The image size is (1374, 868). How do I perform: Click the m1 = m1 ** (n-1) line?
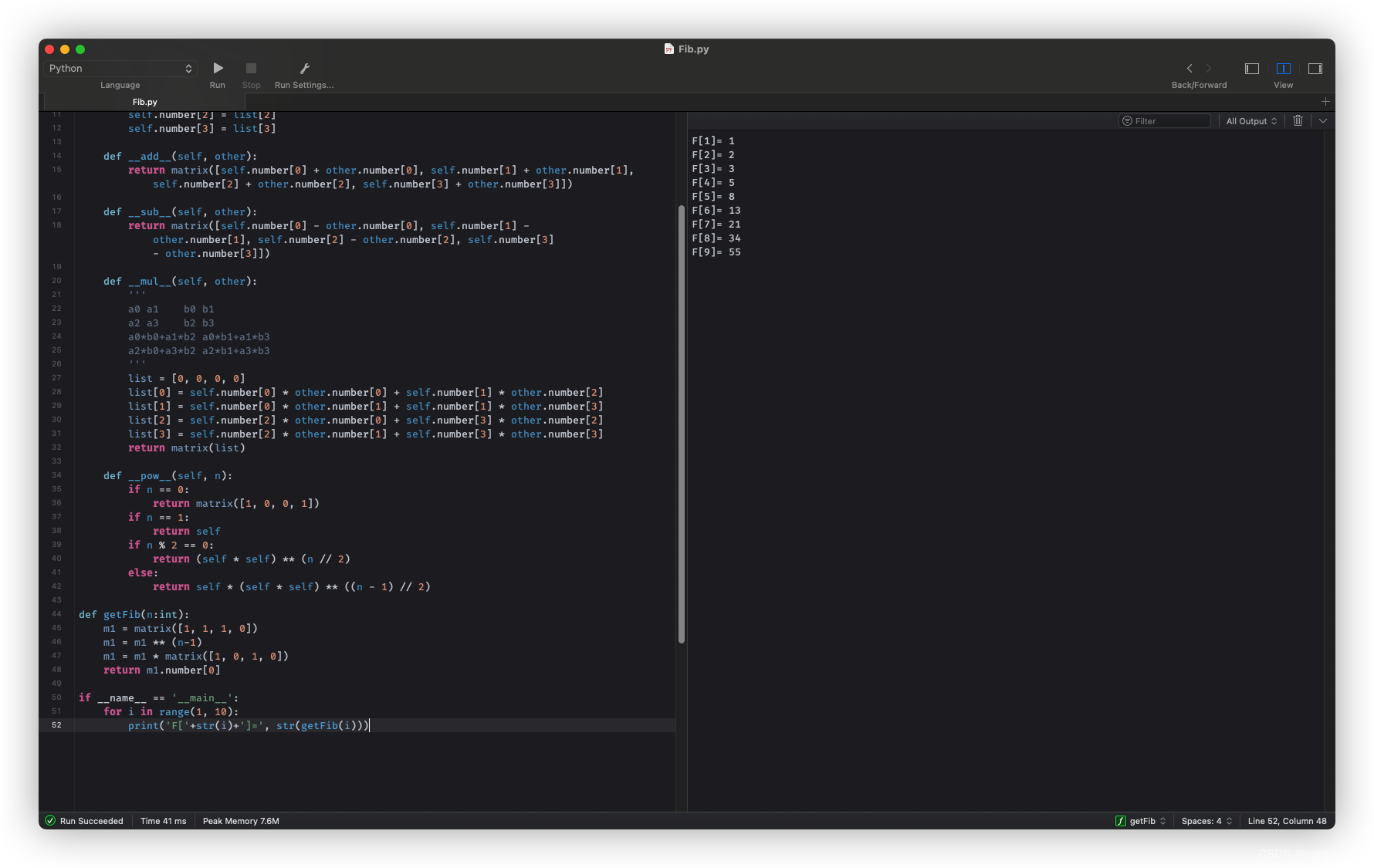[x=153, y=643]
